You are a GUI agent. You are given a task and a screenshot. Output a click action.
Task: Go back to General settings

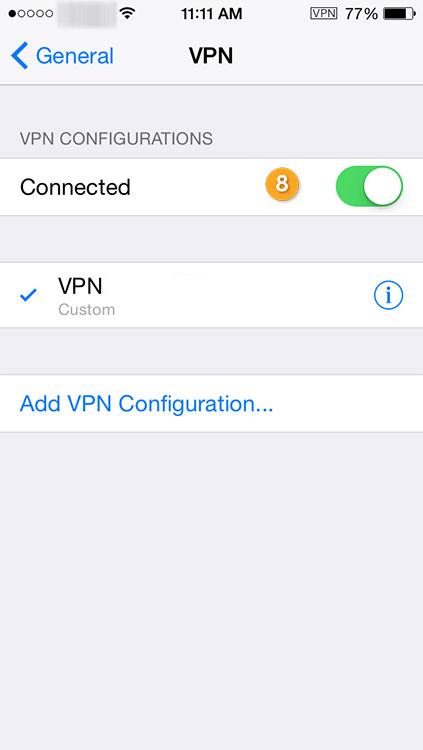[62, 56]
